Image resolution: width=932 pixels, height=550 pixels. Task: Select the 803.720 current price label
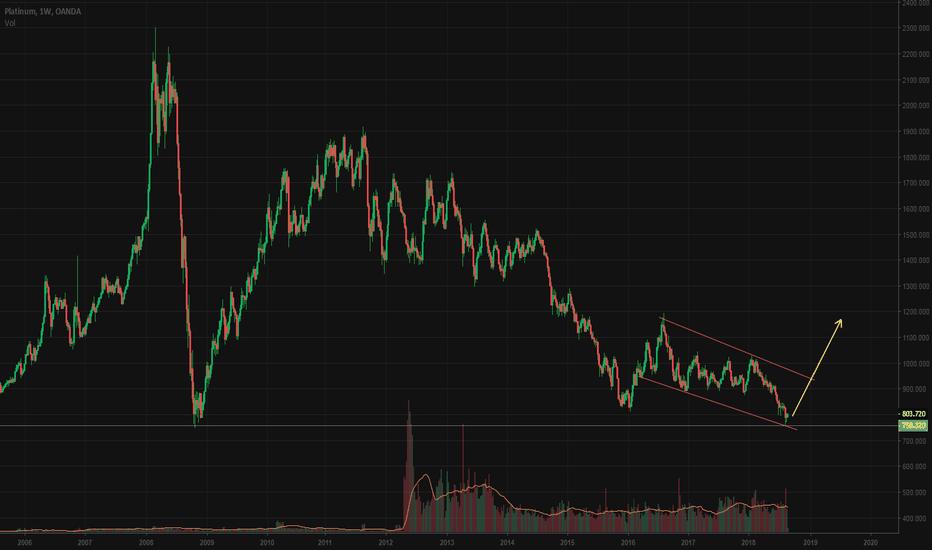click(914, 414)
